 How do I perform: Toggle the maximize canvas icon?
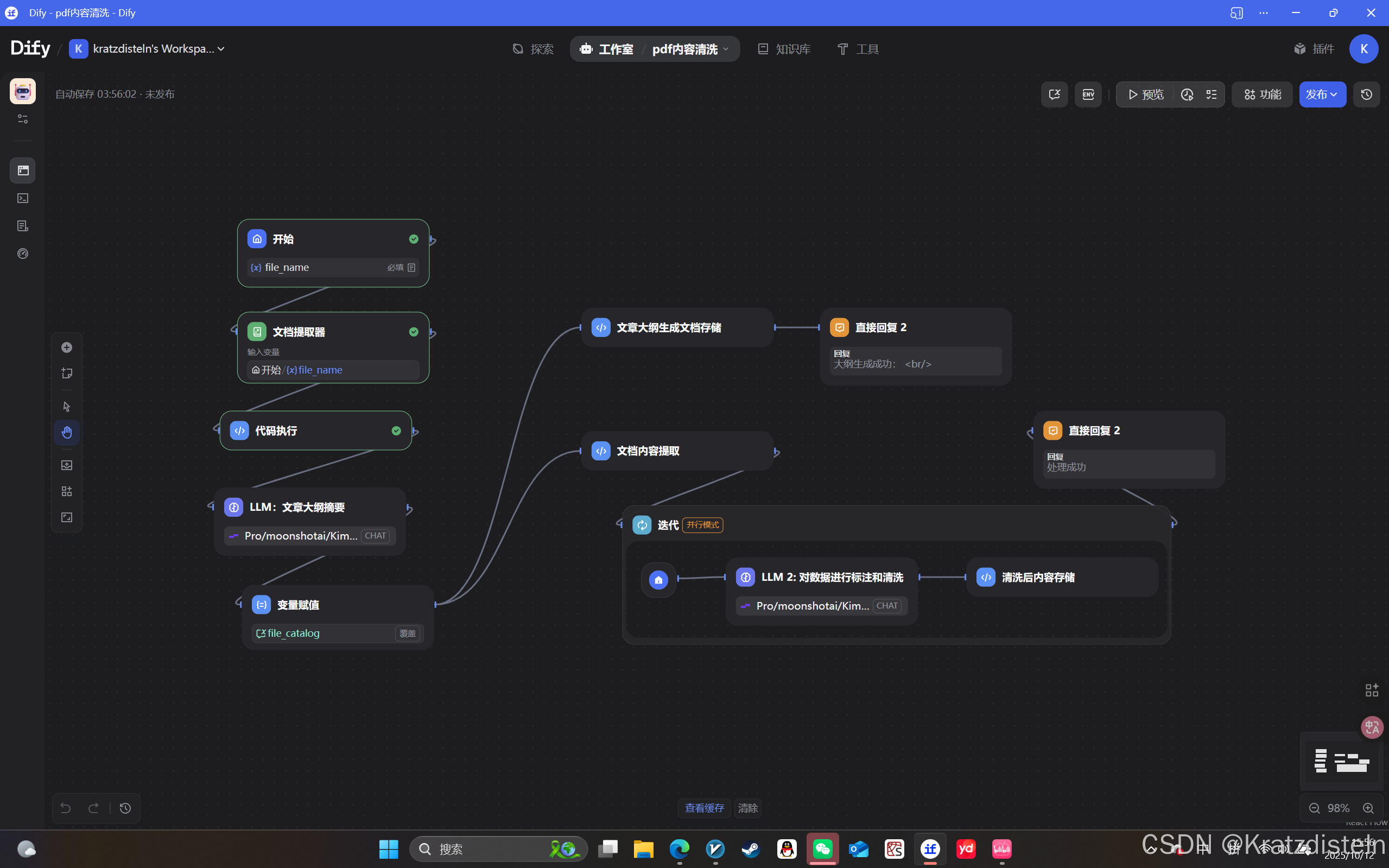point(67,517)
